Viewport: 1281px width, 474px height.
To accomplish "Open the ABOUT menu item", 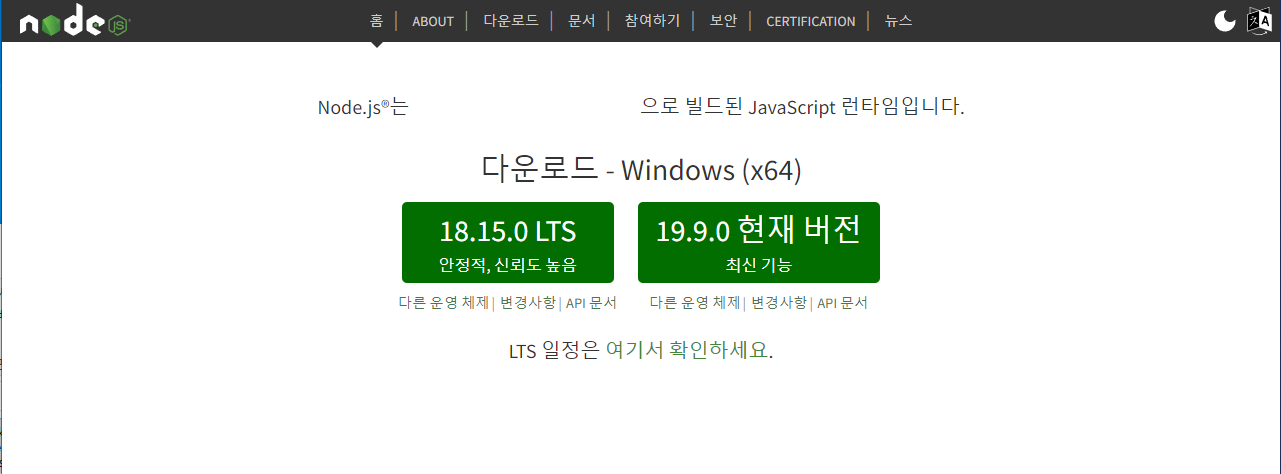I will 433,21.
